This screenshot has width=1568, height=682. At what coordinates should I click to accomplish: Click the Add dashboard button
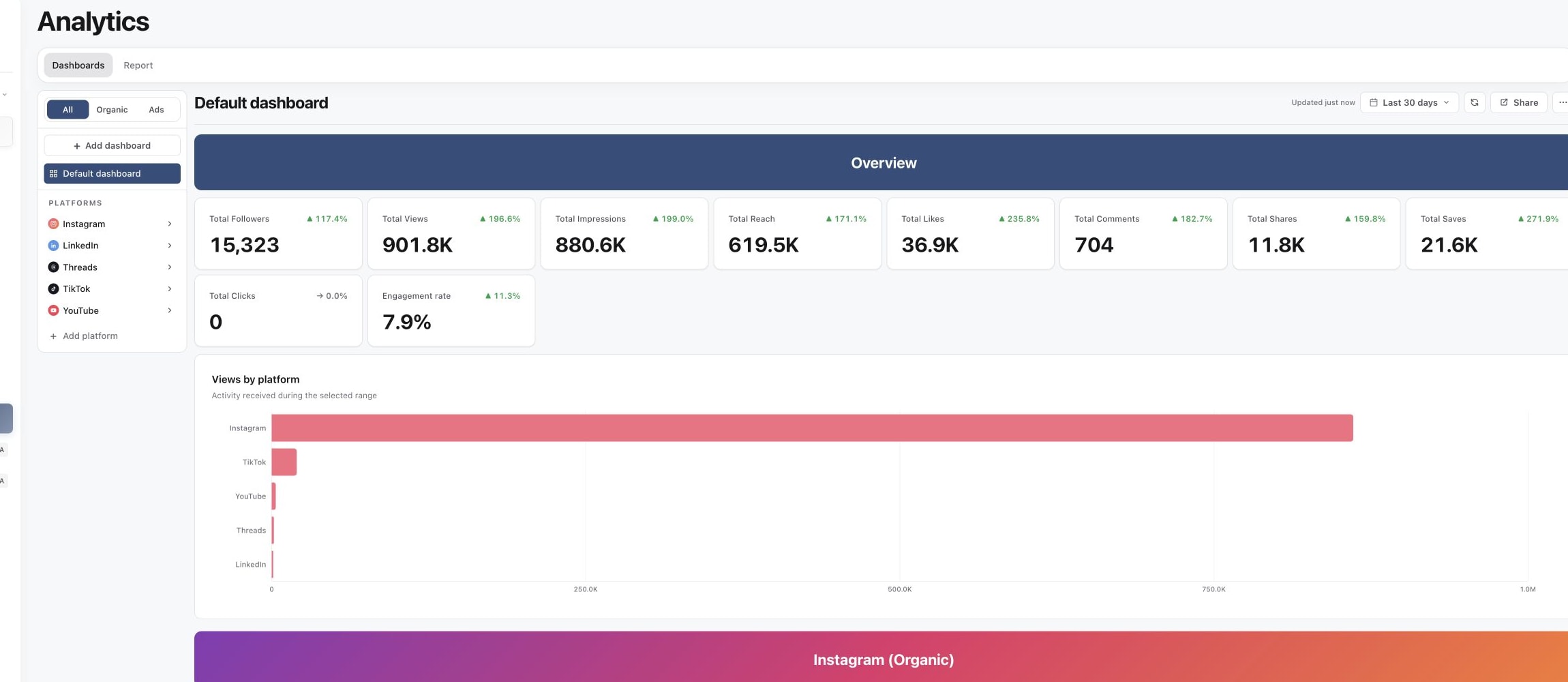[112, 146]
